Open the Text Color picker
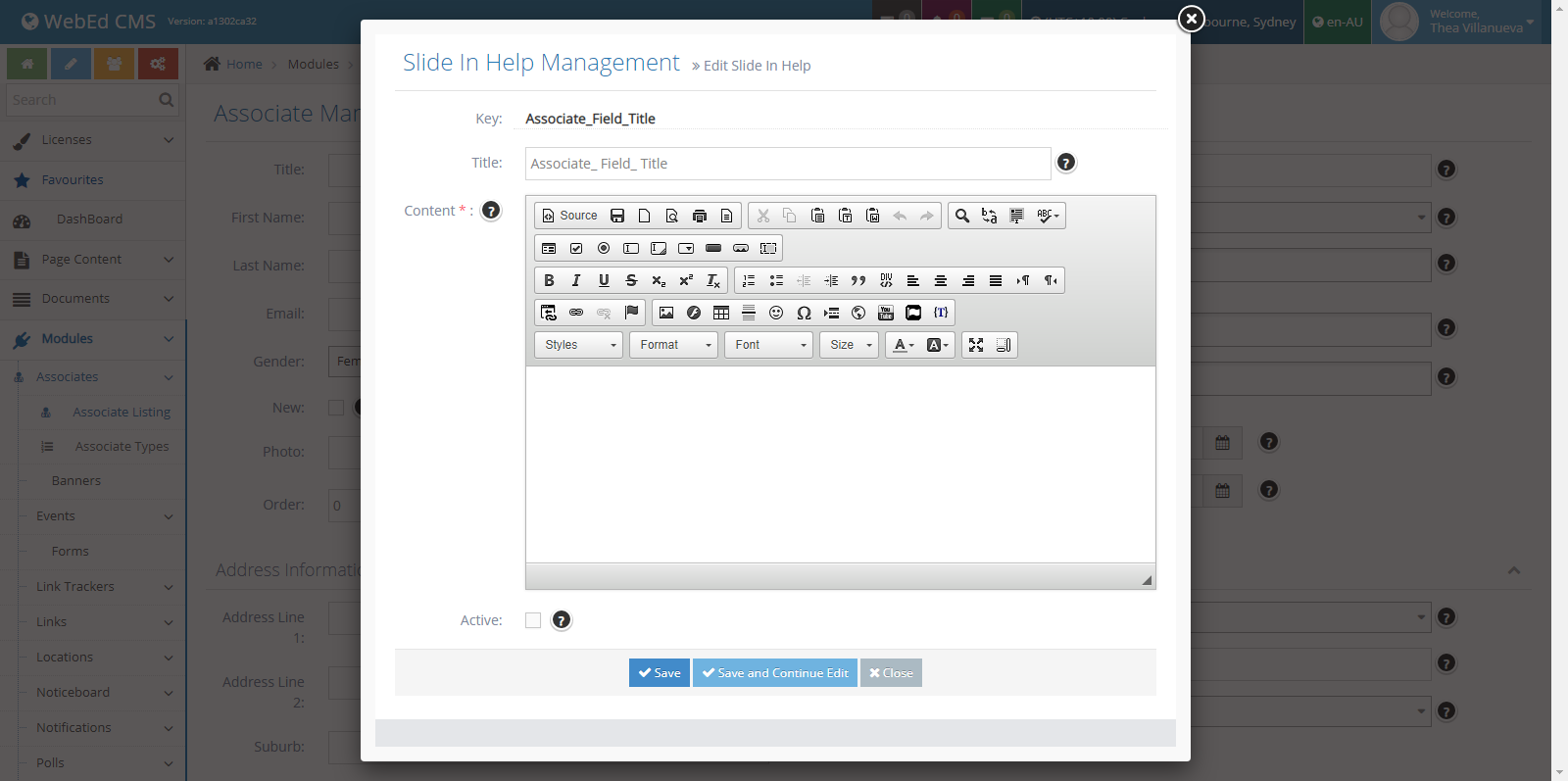 click(x=904, y=345)
